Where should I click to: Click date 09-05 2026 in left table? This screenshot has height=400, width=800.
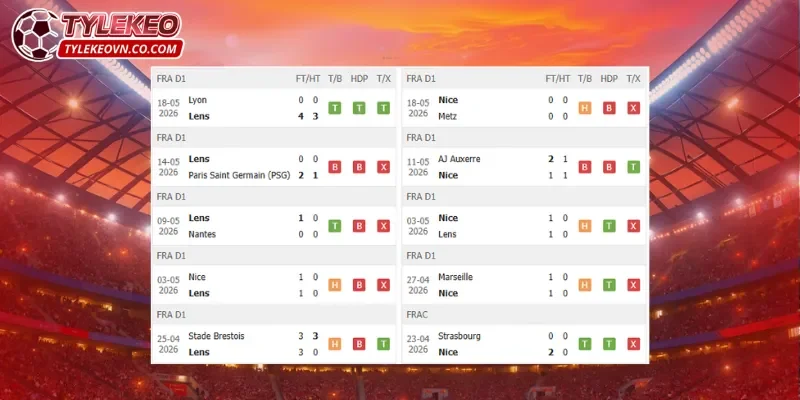pos(168,226)
